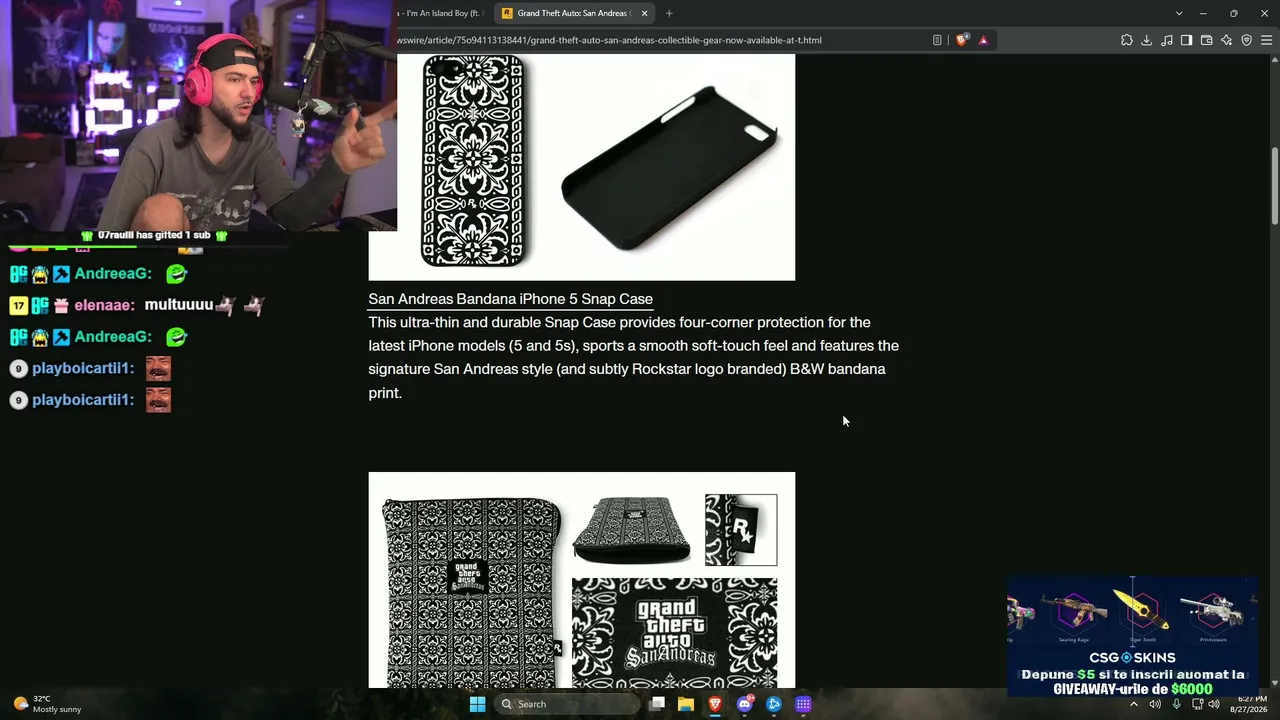Open the weather widget showing Mostly sunny
Viewport: 1280px width, 720px height.
point(47,704)
